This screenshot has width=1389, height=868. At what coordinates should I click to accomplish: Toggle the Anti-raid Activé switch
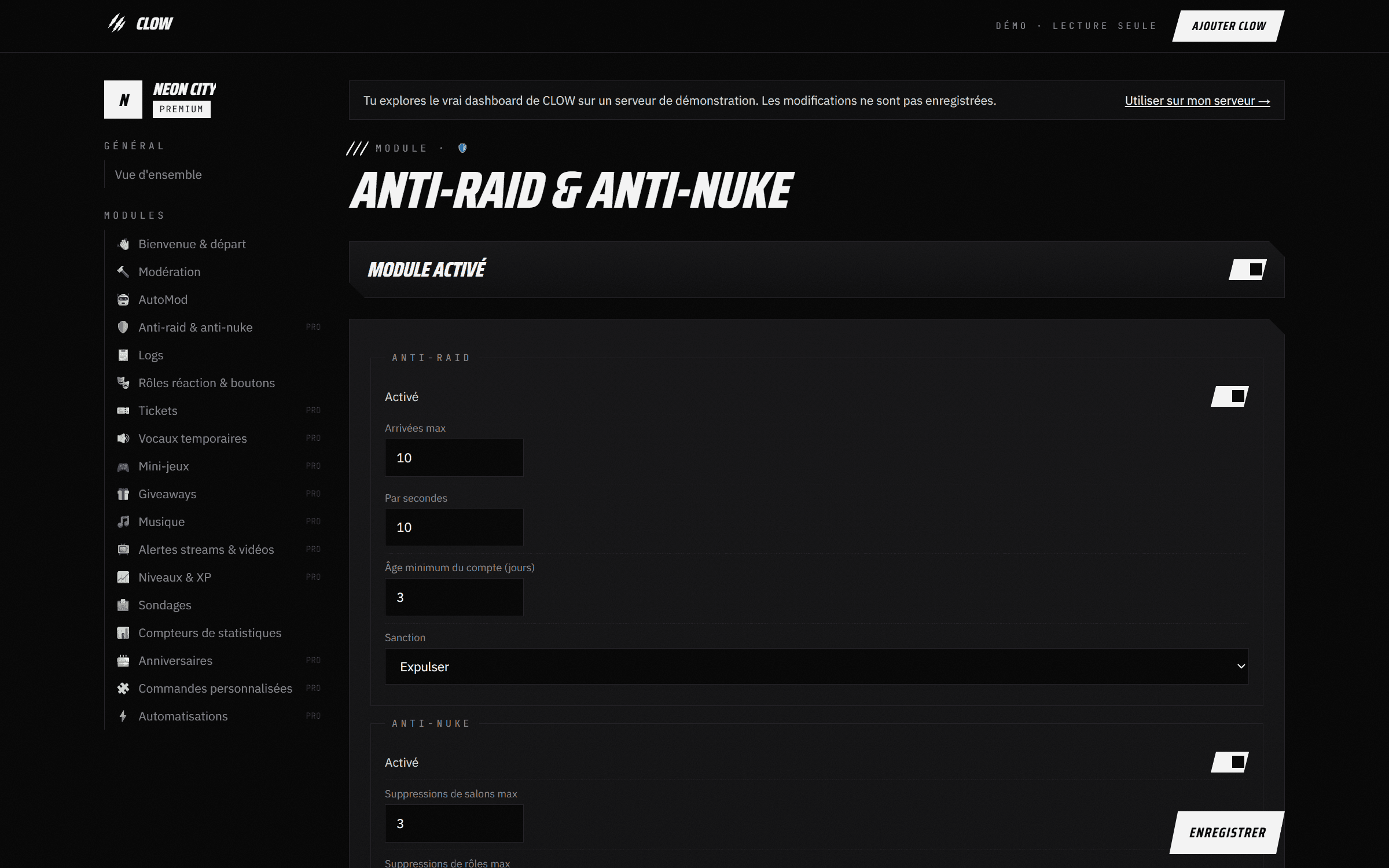point(1230,396)
